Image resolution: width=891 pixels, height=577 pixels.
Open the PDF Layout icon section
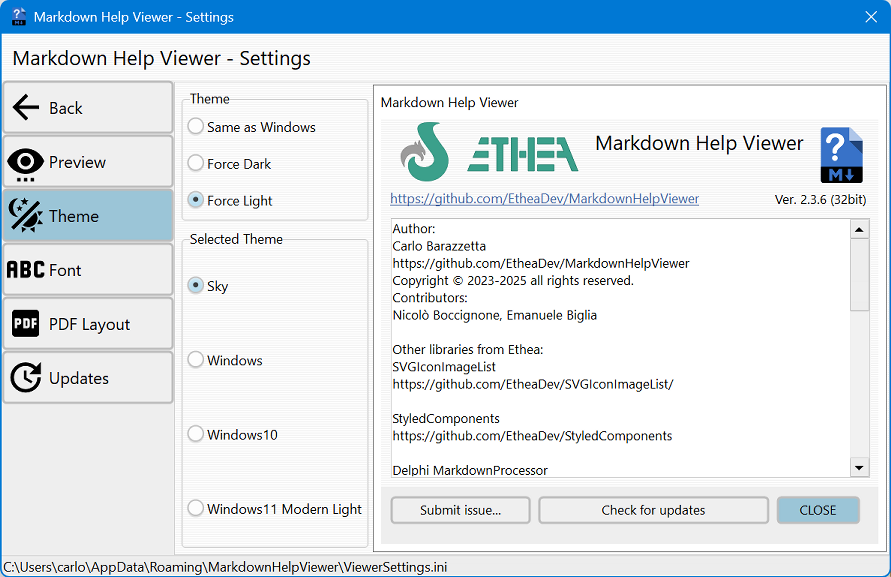click(x=26, y=324)
